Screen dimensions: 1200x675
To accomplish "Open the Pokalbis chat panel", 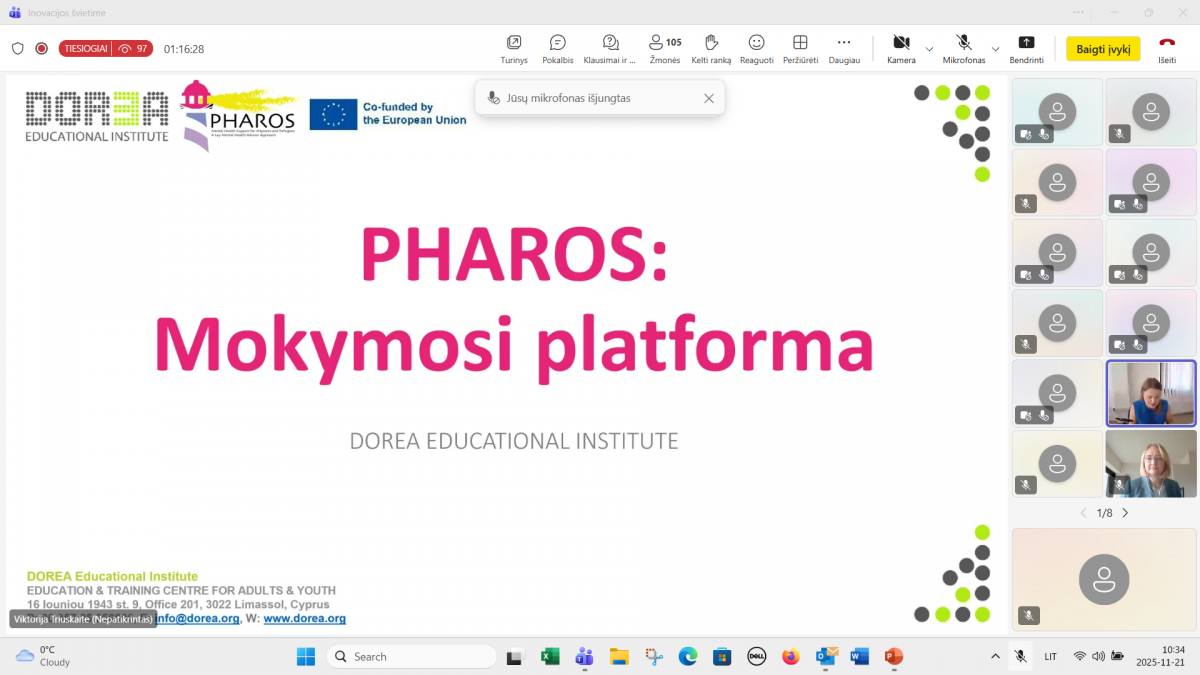I will pyautogui.click(x=557, y=48).
